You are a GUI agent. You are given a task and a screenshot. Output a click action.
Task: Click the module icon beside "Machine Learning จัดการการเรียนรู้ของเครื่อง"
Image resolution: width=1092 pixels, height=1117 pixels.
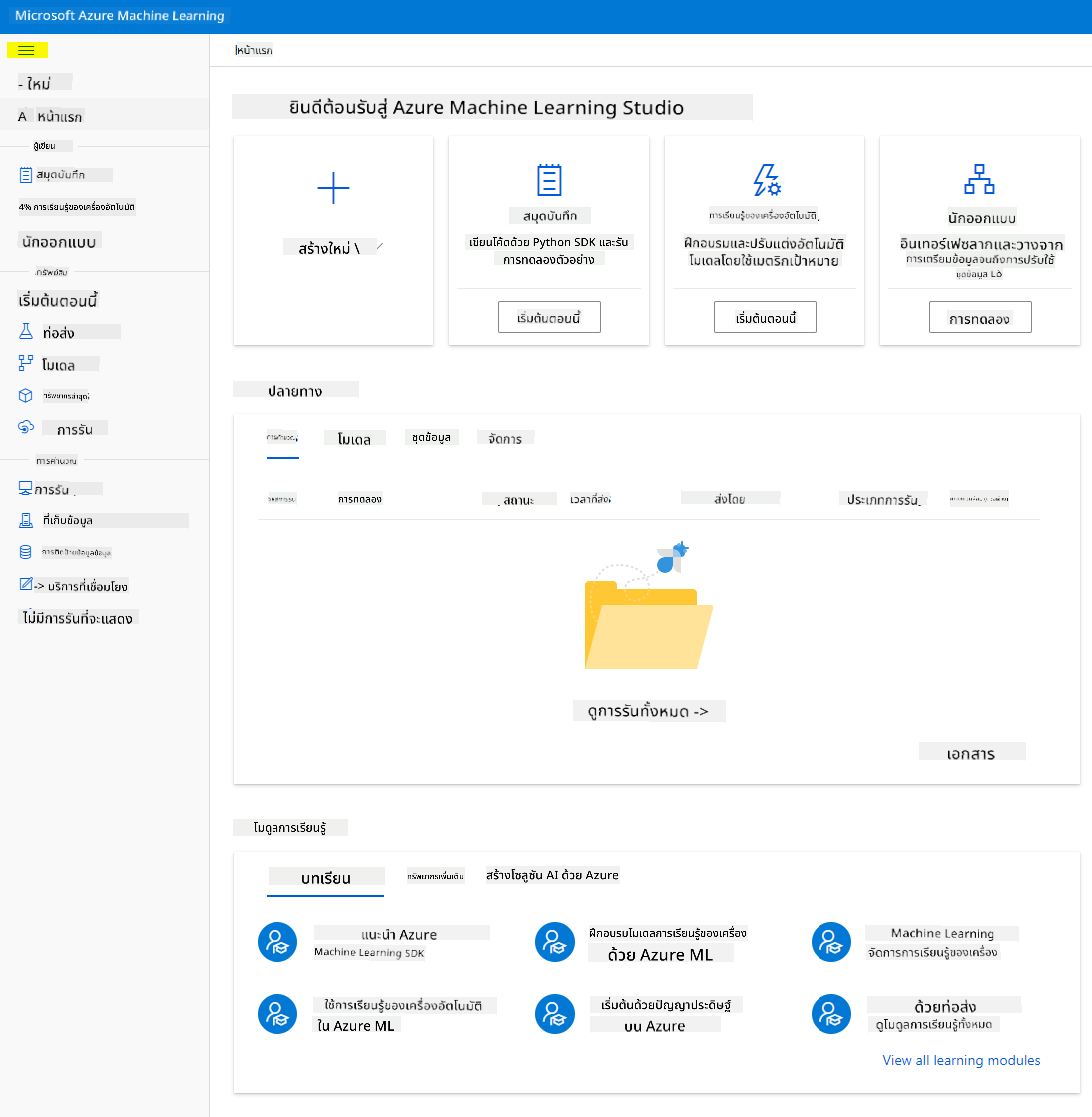[831, 942]
